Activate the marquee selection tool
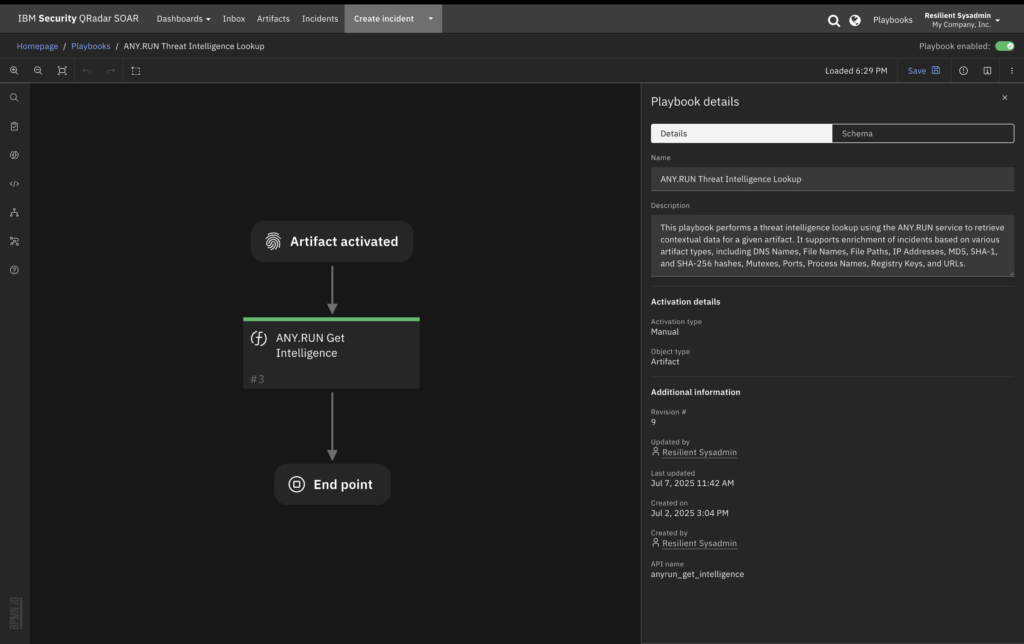Image resolution: width=1024 pixels, height=644 pixels. (136, 71)
